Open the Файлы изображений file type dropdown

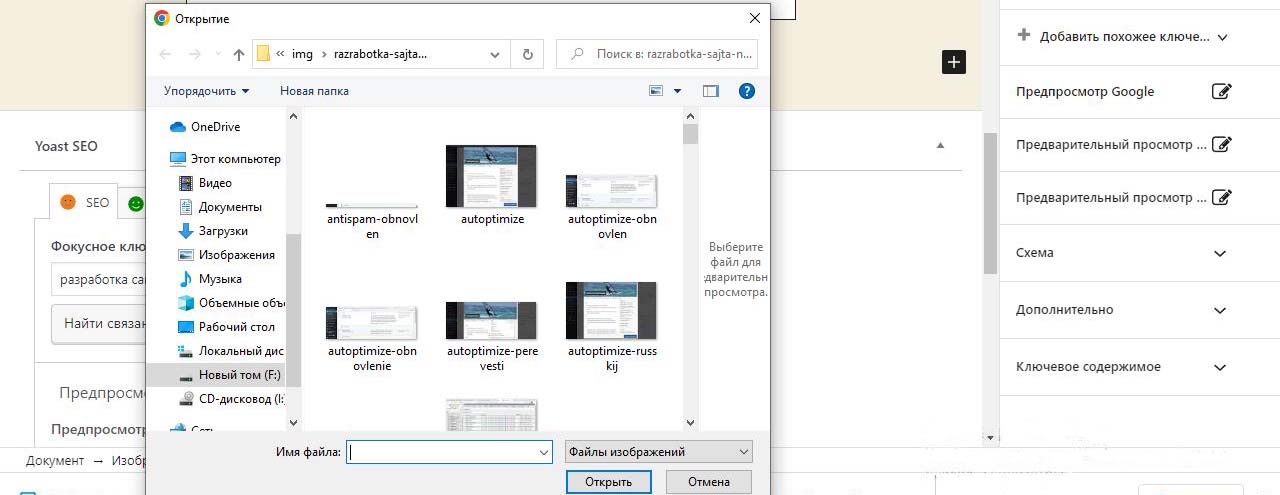[658, 452]
